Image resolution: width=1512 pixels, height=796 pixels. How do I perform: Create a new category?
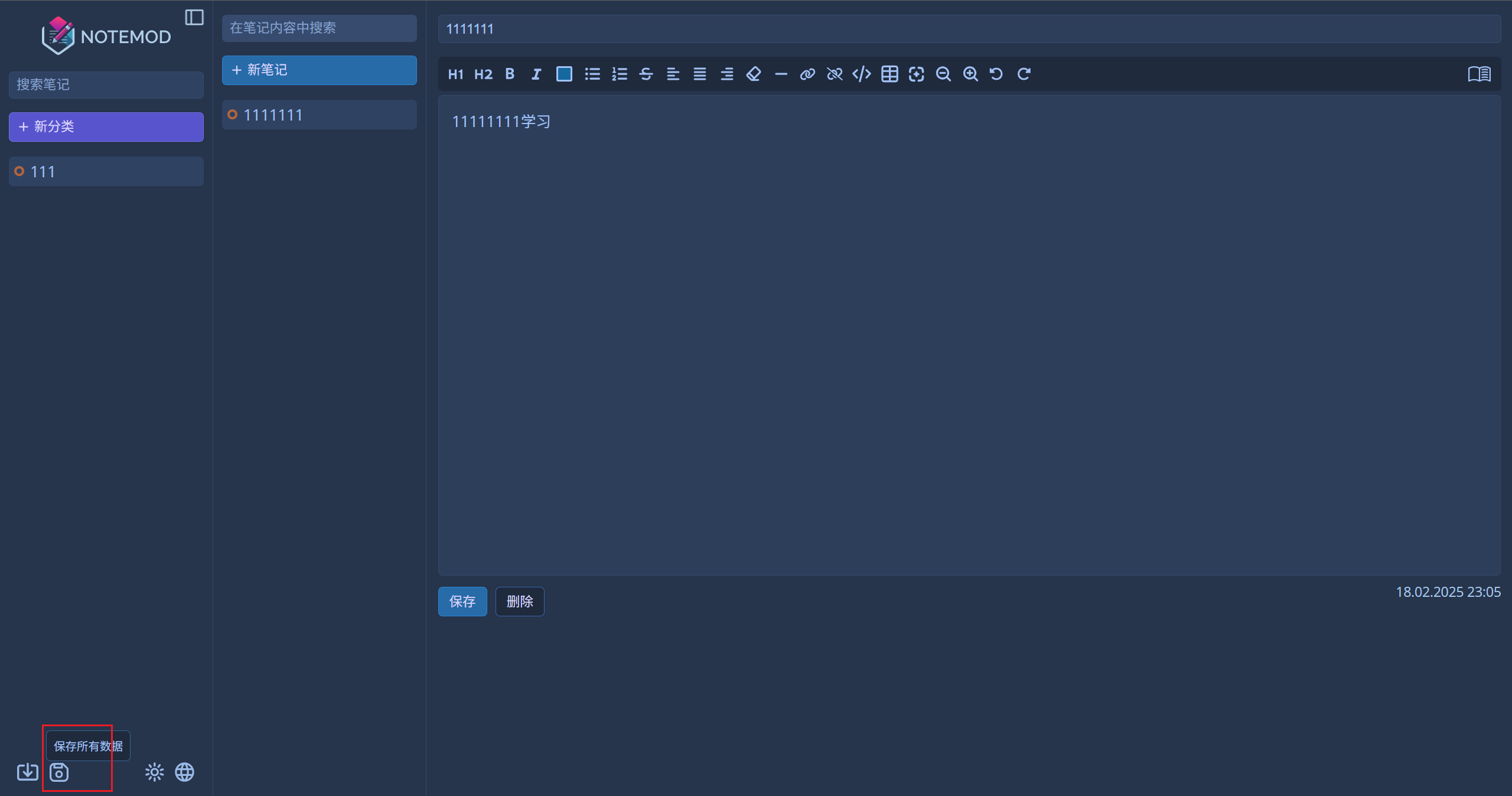106,126
